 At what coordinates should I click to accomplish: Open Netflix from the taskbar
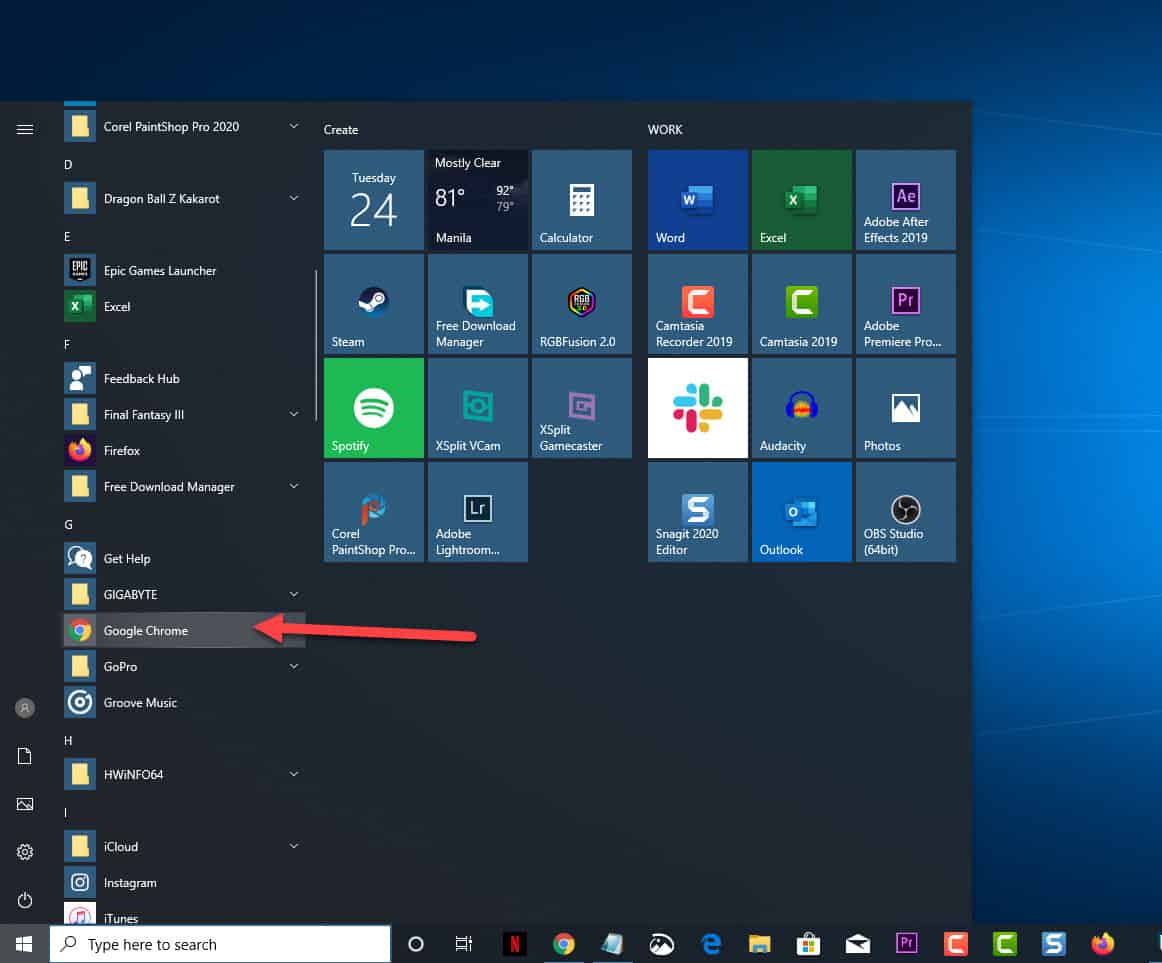pyautogui.click(x=514, y=944)
